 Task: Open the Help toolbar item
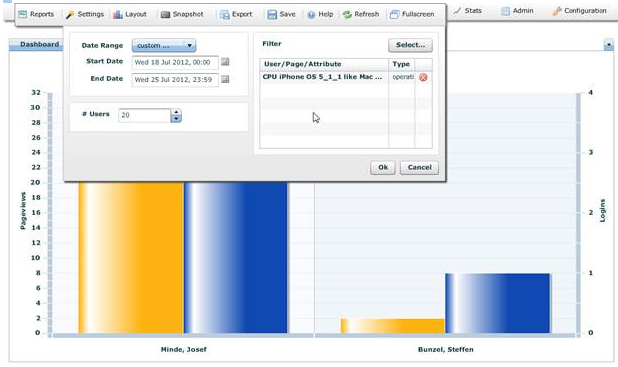click(x=320, y=14)
